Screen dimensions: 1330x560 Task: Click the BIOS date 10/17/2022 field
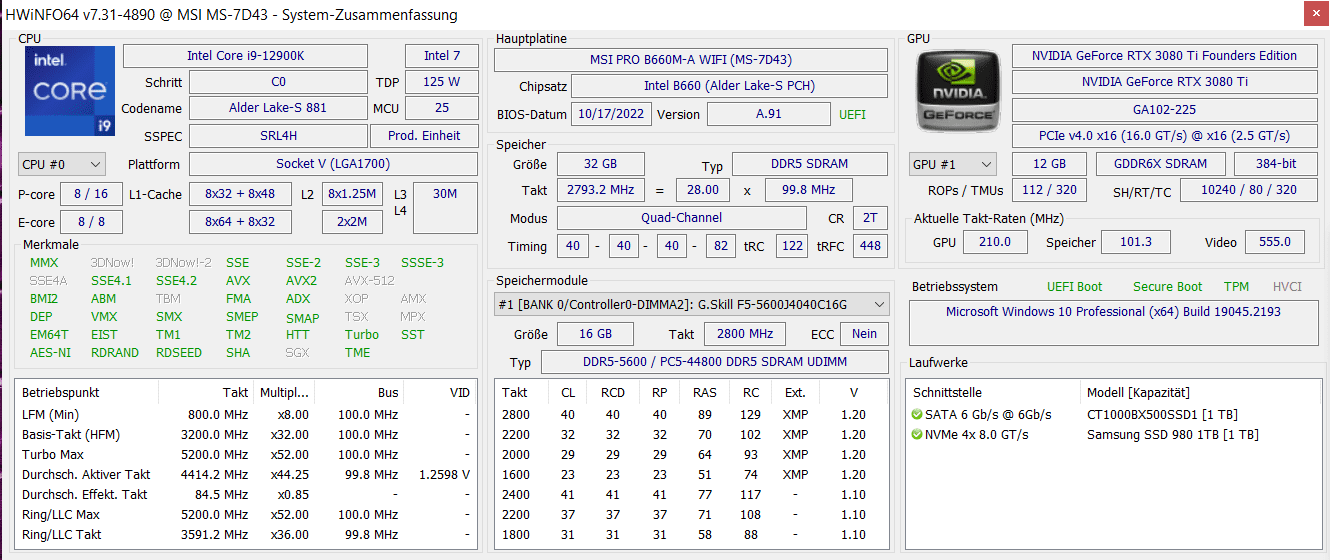click(611, 114)
